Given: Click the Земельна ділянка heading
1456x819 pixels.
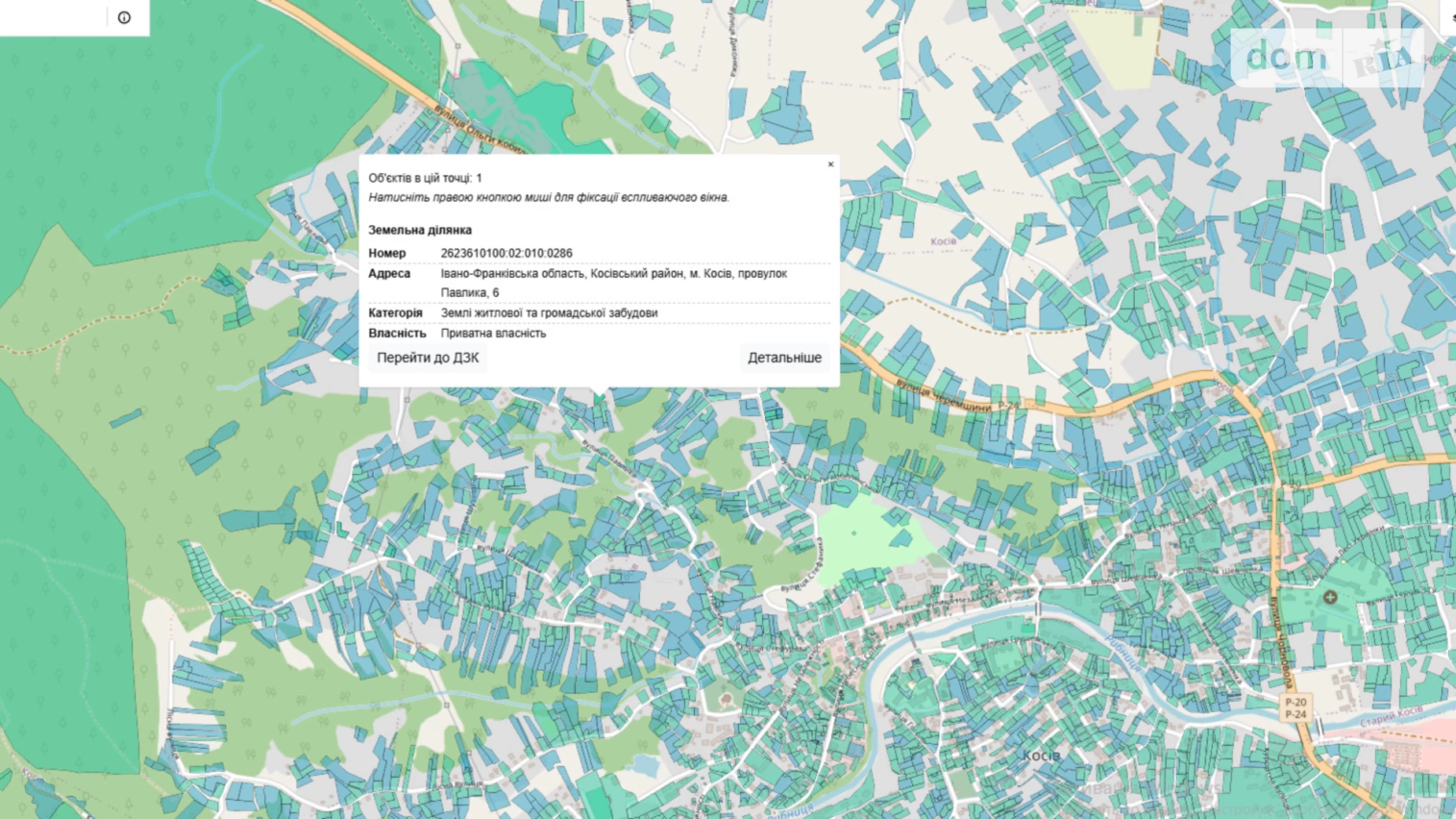Looking at the screenshot, I should click(x=419, y=230).
